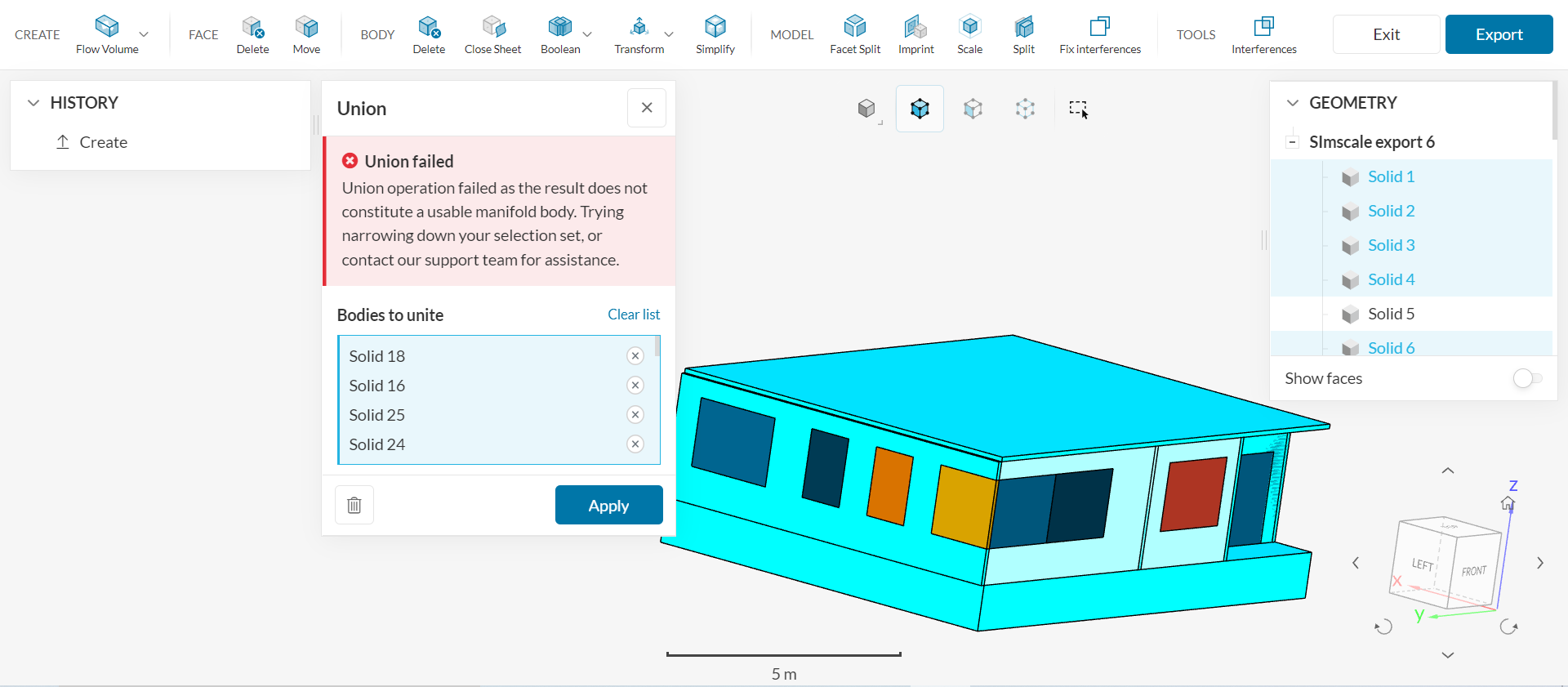This screenshot has width=1568, height=687.
Task: Open the Flow Volume tool
Action: pyautogui.click(x=107, y=34)
